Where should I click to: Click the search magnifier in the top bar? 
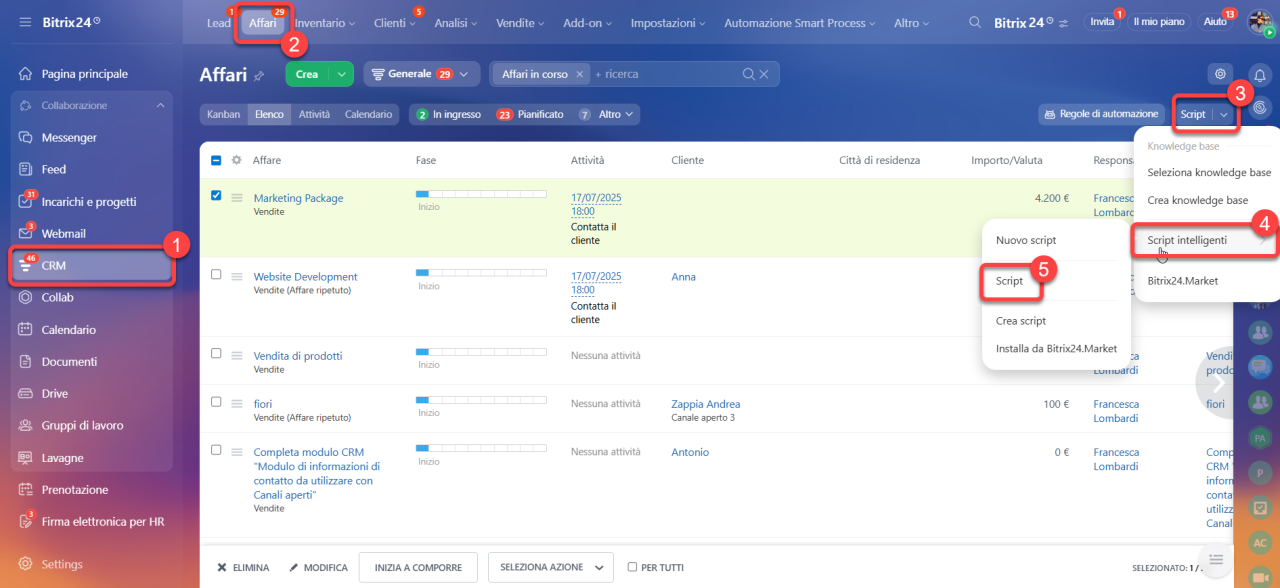point(976,22)
